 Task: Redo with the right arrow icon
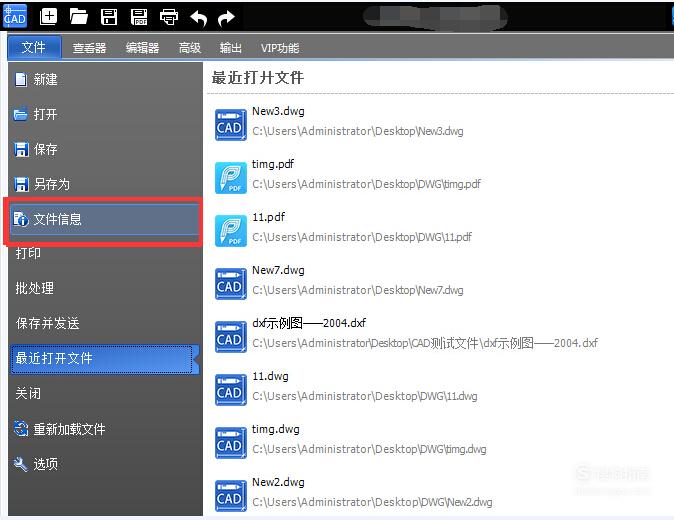(226, 18)
